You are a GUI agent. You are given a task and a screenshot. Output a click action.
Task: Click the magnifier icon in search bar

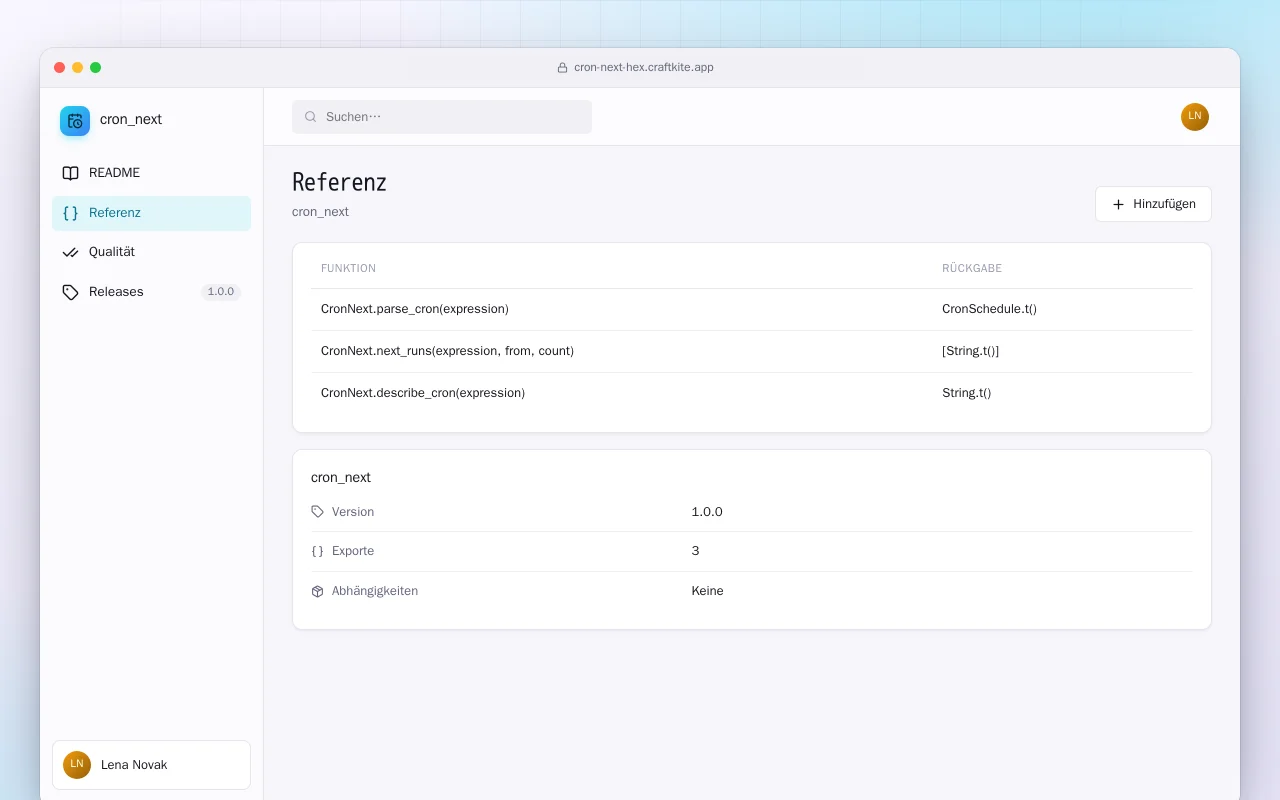coord(311,117)
